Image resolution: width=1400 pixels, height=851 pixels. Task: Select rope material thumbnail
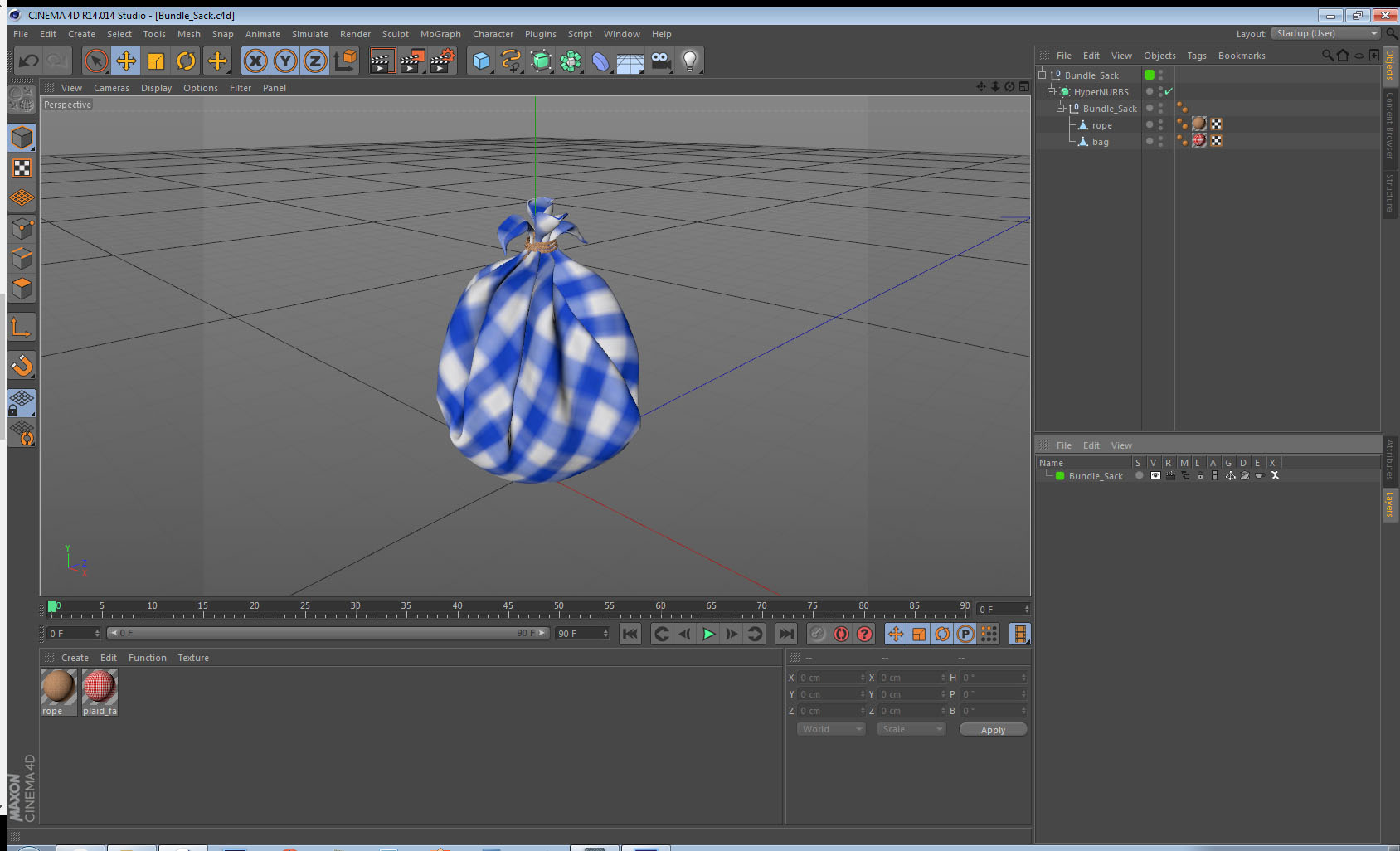click(x=58, y=687)
